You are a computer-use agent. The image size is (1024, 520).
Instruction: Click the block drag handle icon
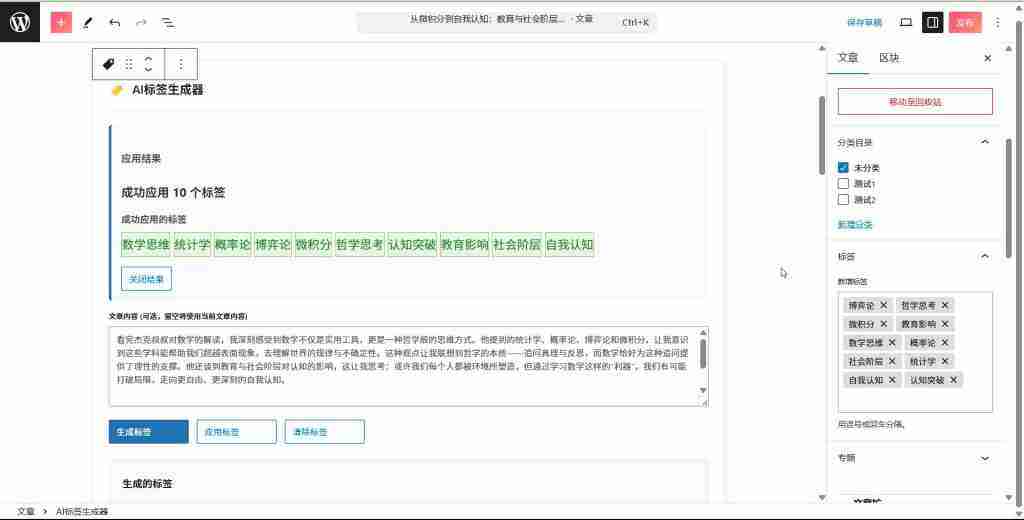pos(129,64)
